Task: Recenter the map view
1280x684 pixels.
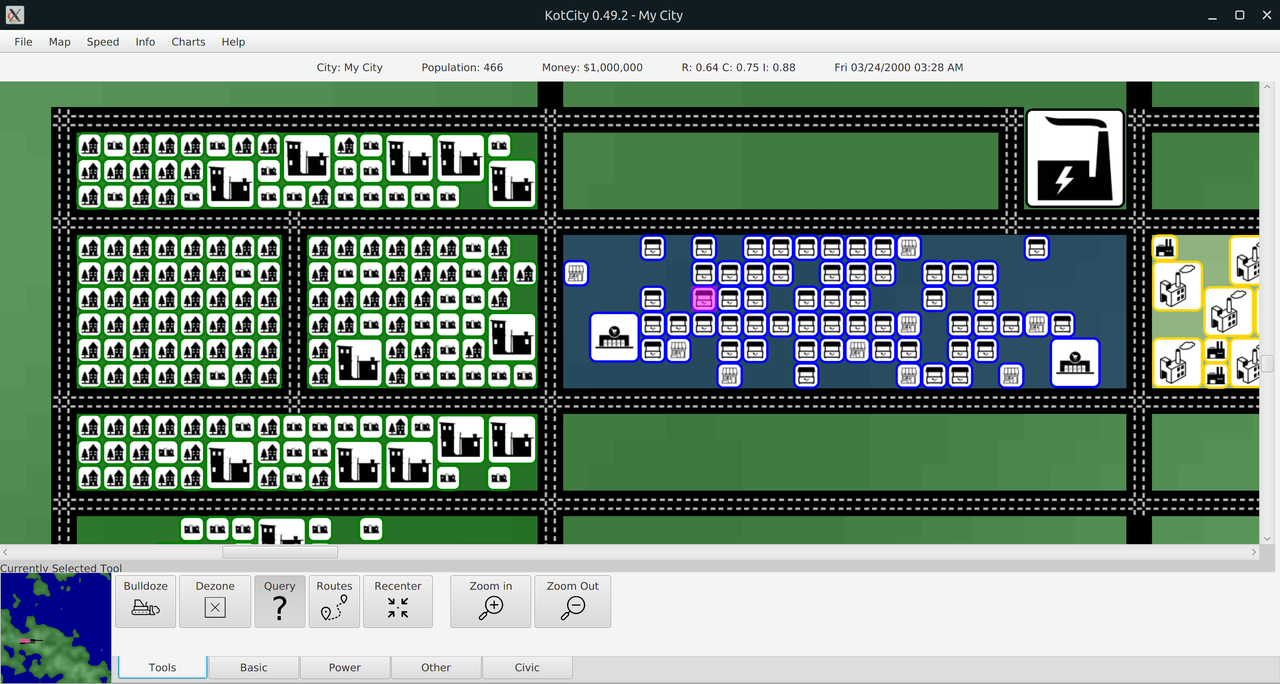Action: click(x=398, y=601)
